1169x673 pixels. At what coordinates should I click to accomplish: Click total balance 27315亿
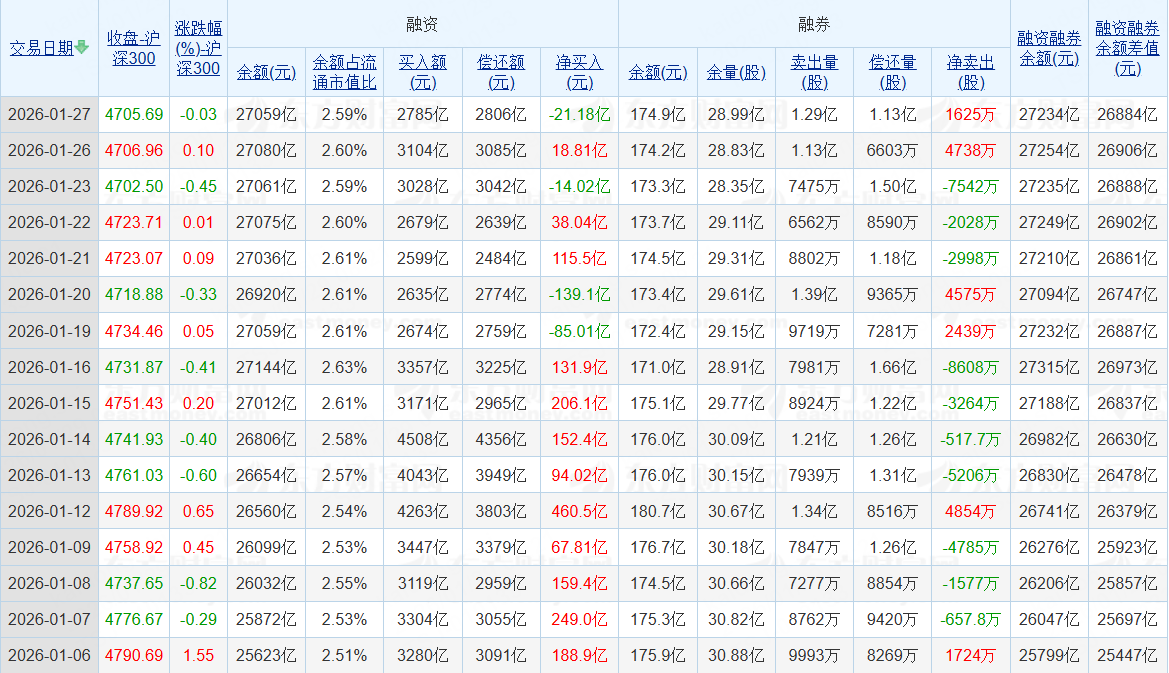tap(1049, 367)
